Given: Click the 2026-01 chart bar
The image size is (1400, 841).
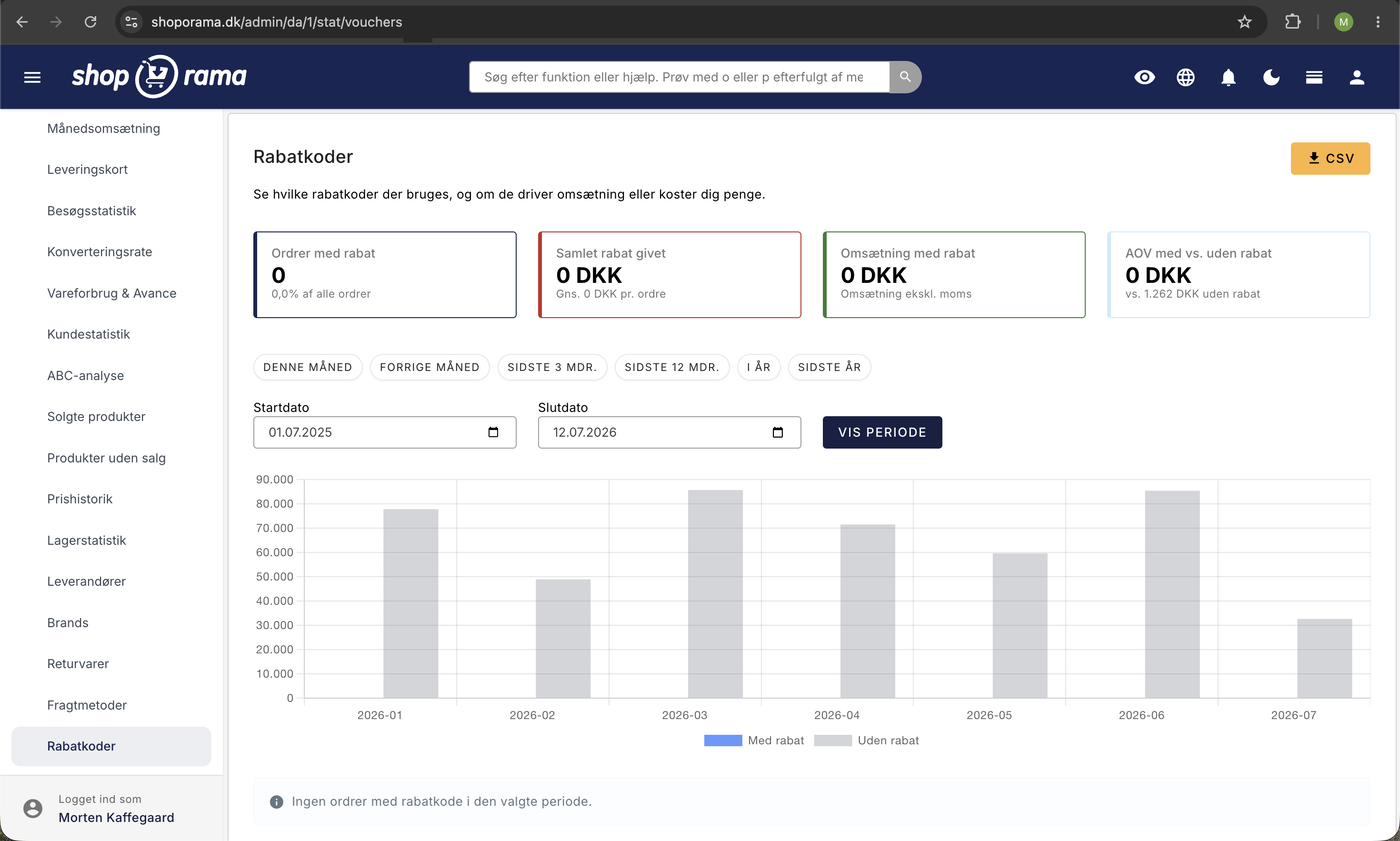Looking at the screenshot, I should (410, 604).
